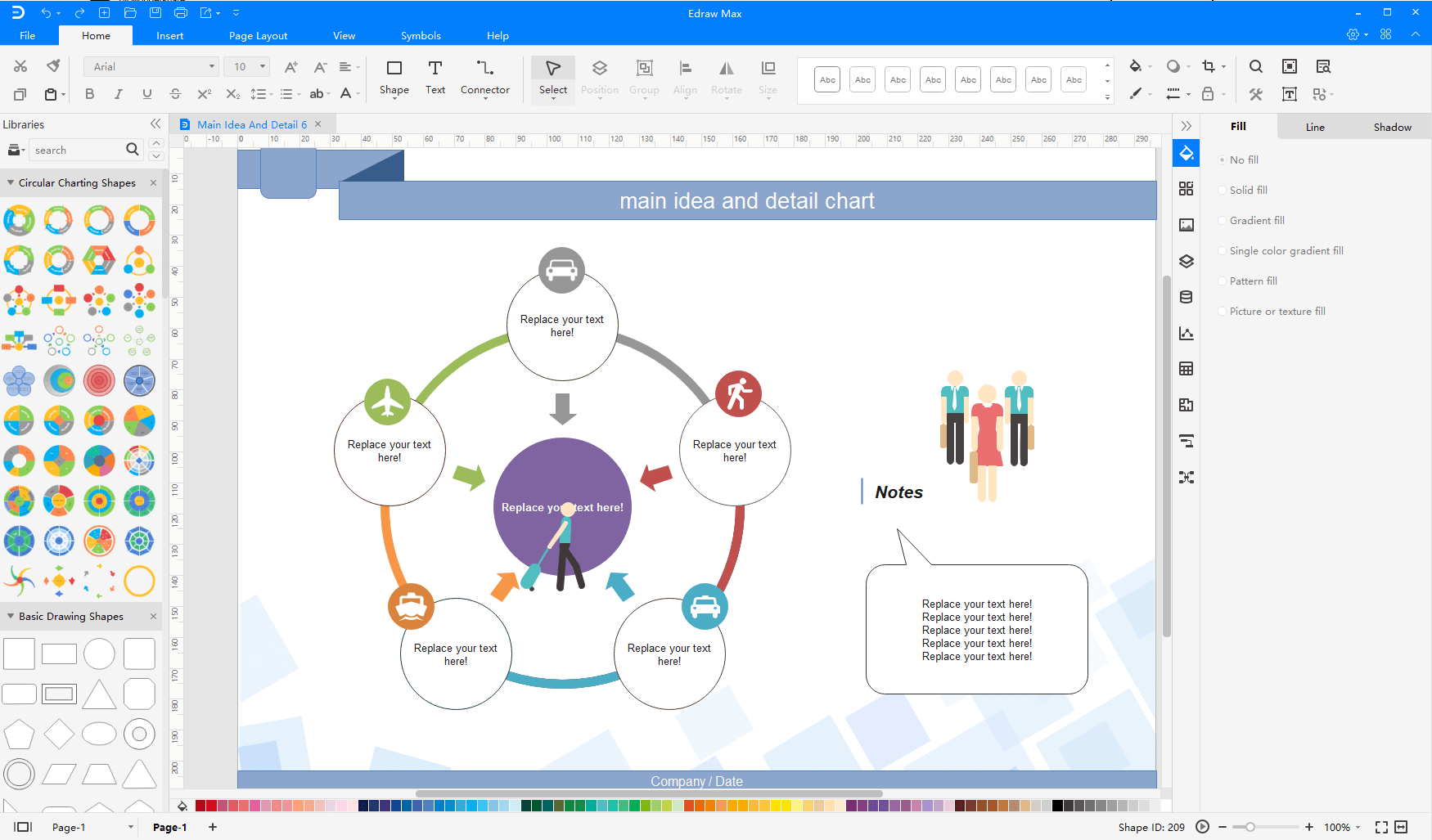Enable Gradient fill

click(1222, 220)
